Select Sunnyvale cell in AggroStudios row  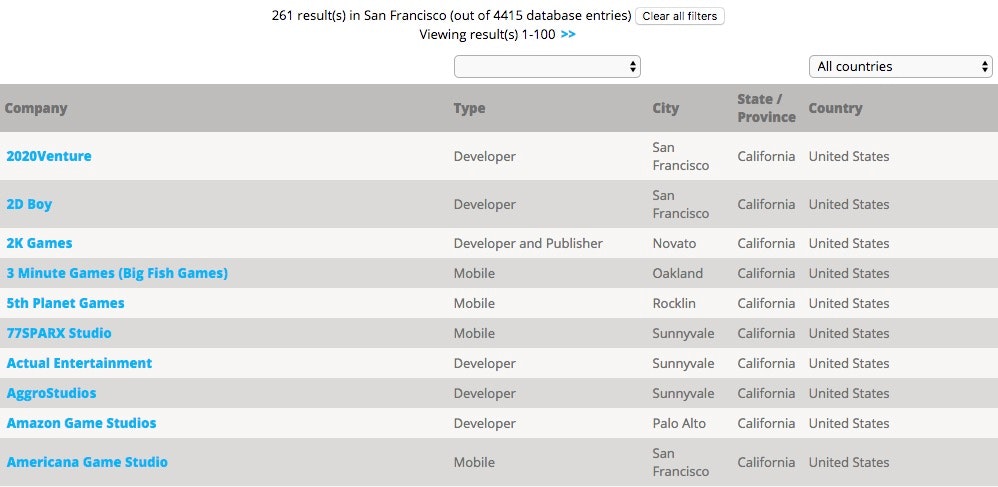(x=684, y=393)
